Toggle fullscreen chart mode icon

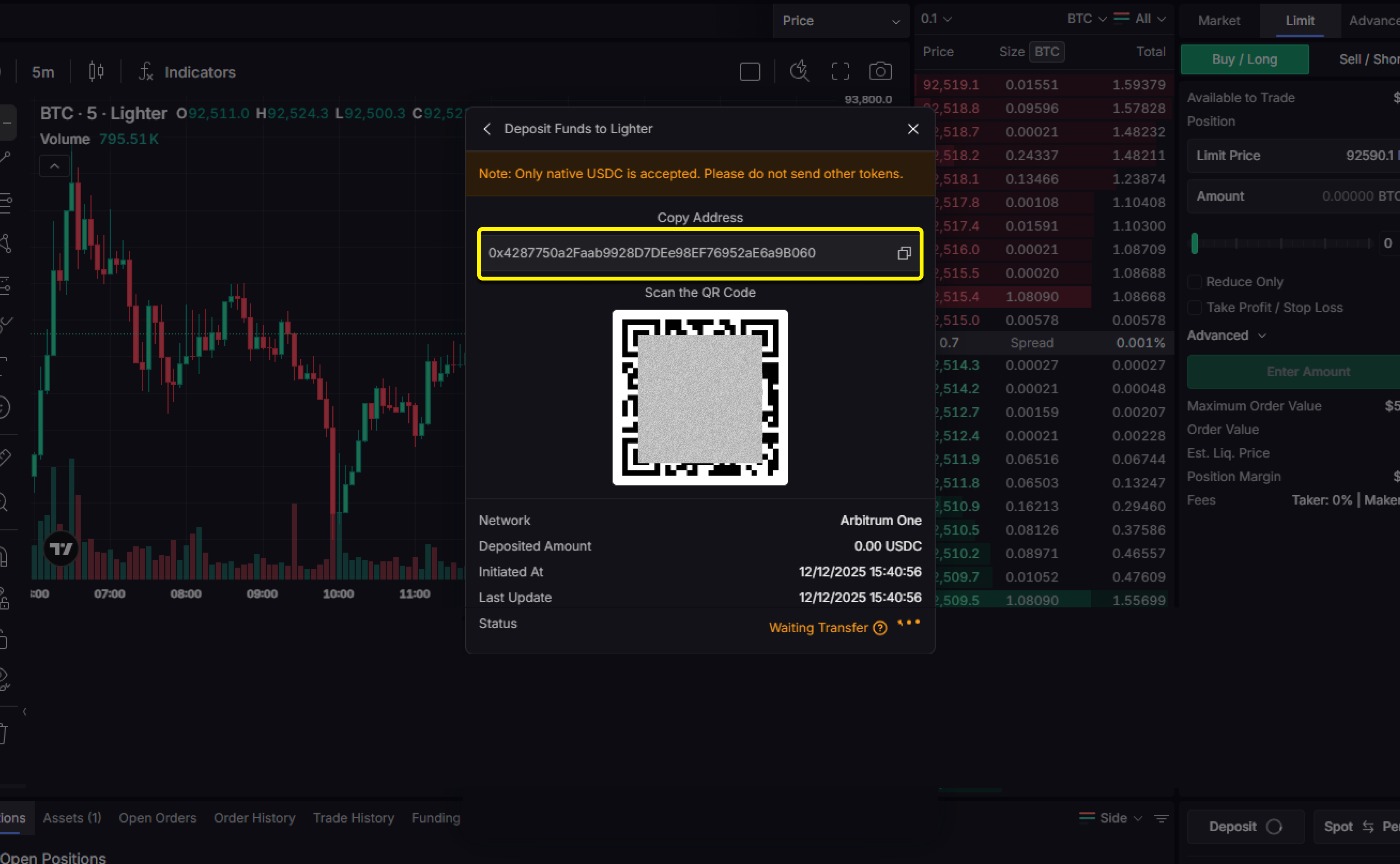840,71
